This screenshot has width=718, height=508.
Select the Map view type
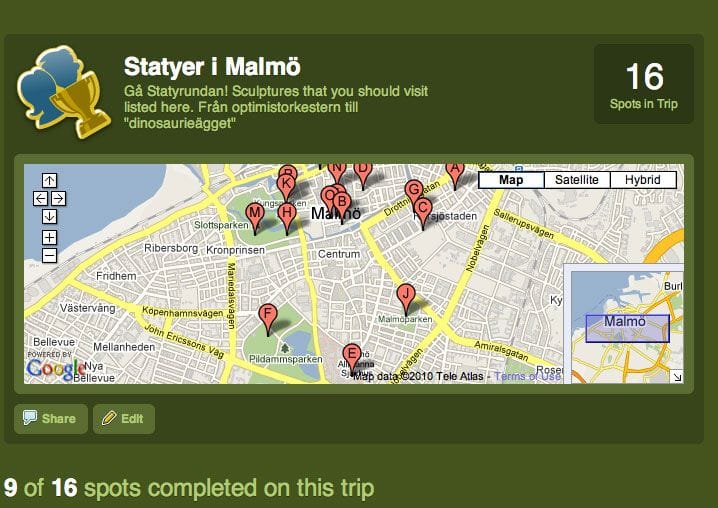coord(511,180)
